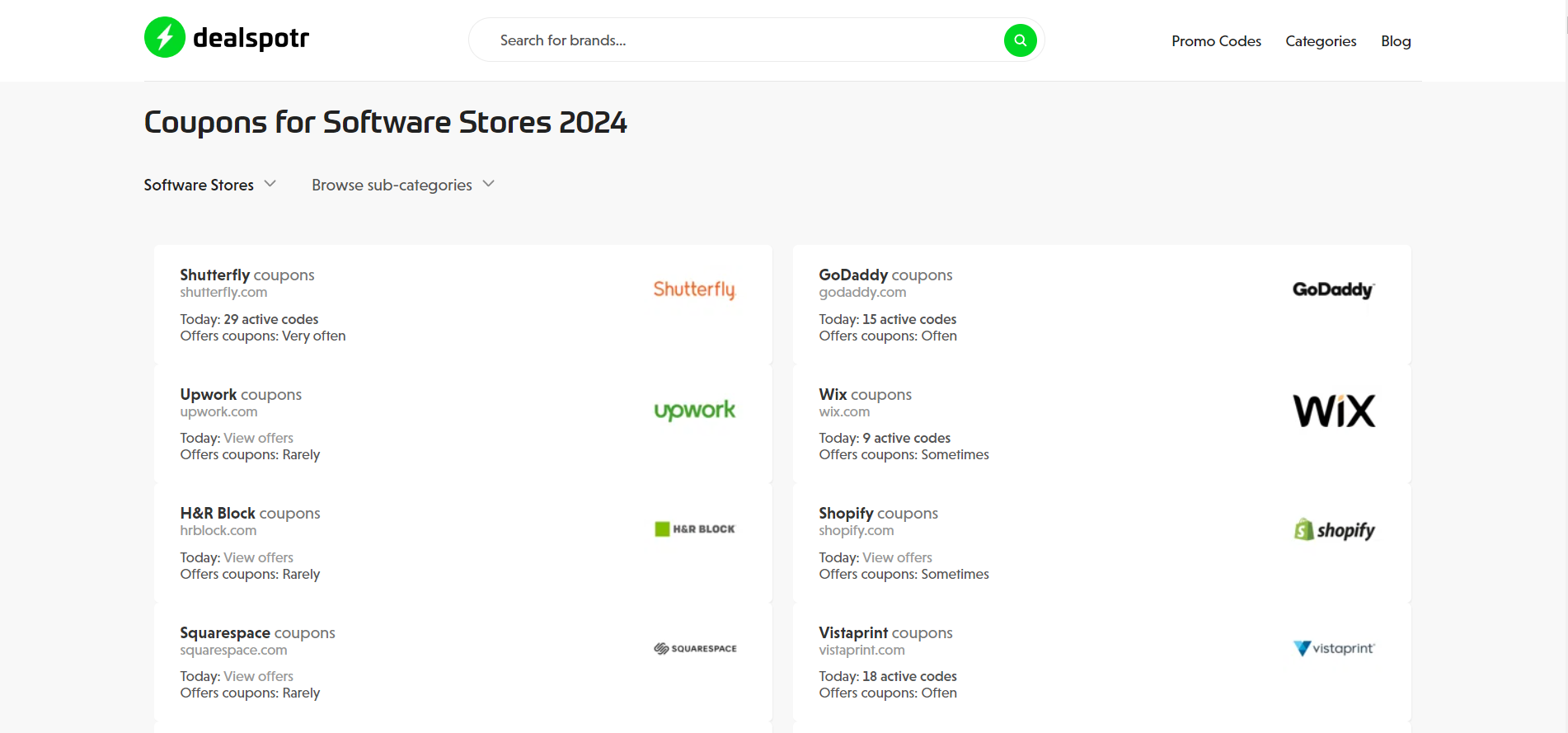Click 'Today: 15 active codes' text
Screen dimensions: 1568x733
coord(887,319)
